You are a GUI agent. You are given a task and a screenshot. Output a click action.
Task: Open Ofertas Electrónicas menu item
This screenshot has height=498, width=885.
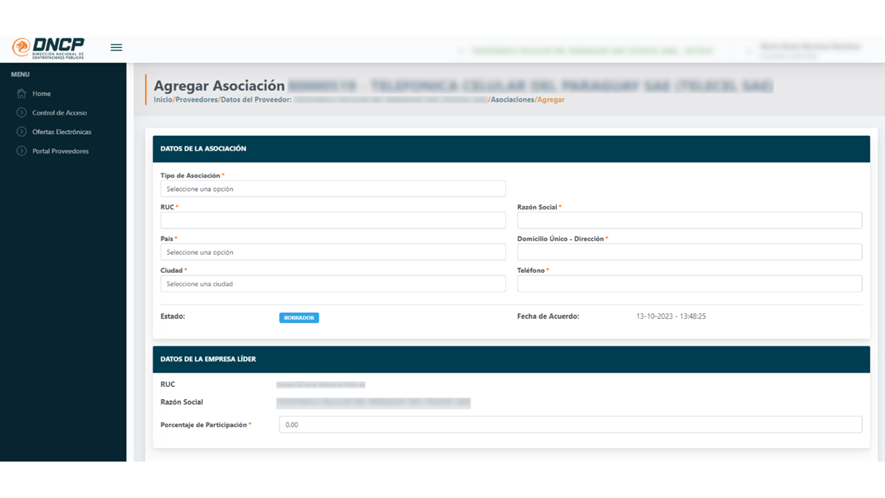click(x=62, y=132)
